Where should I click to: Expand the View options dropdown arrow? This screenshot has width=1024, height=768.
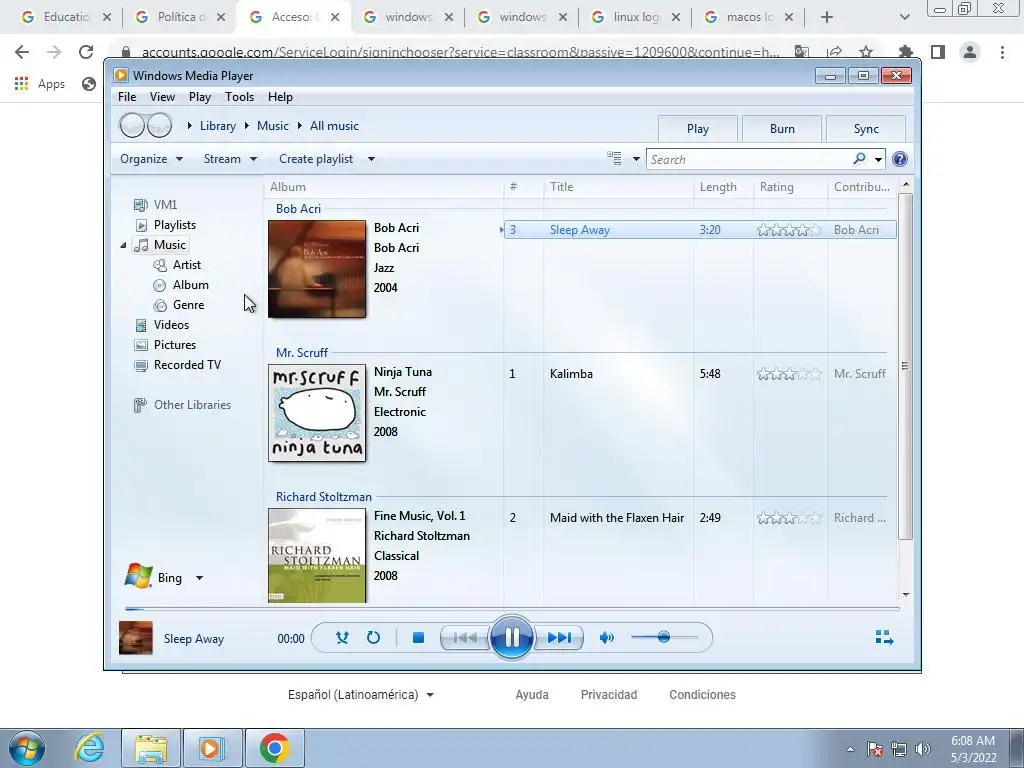636,159
